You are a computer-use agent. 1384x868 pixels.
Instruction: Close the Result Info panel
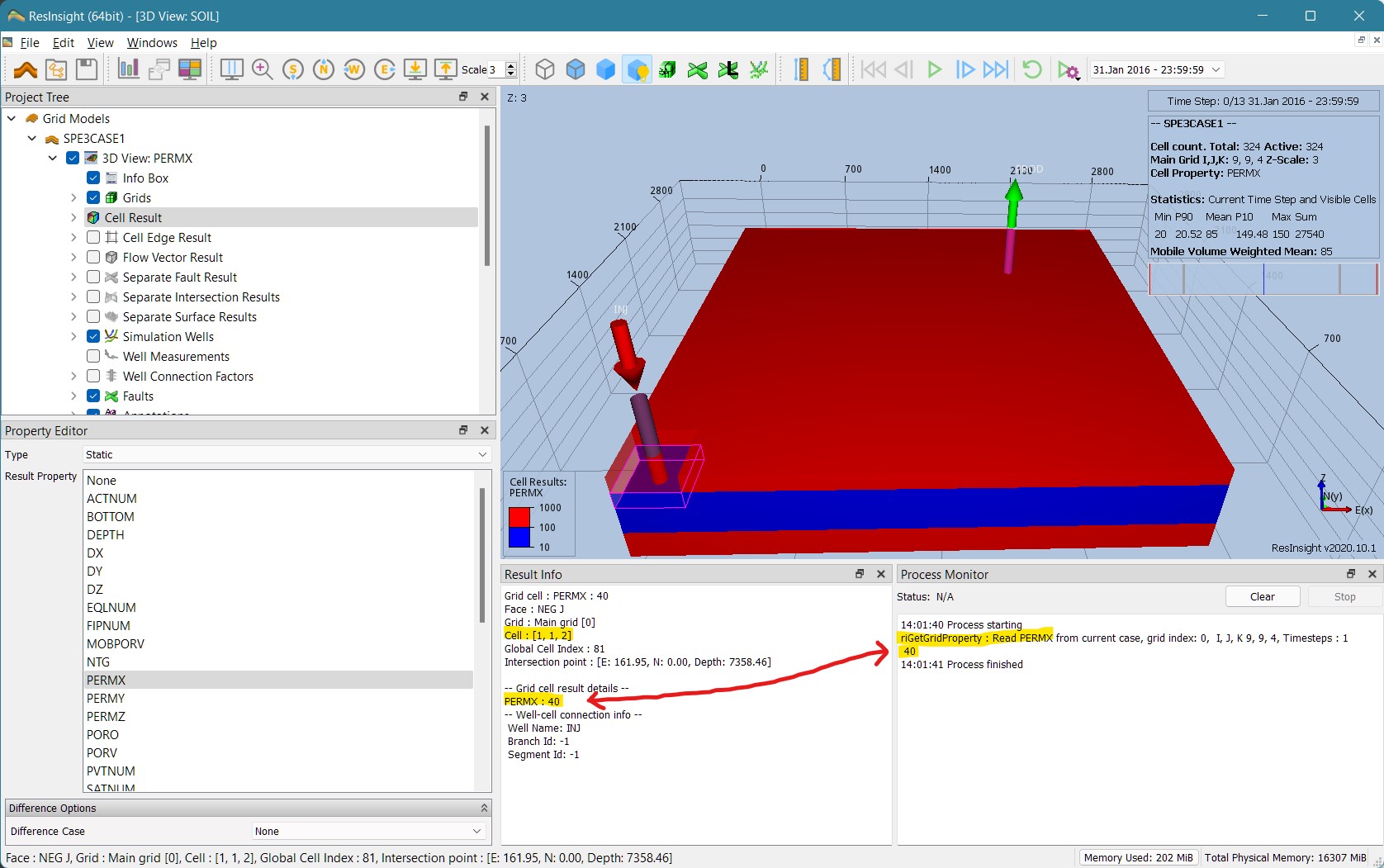pos(881,574)
